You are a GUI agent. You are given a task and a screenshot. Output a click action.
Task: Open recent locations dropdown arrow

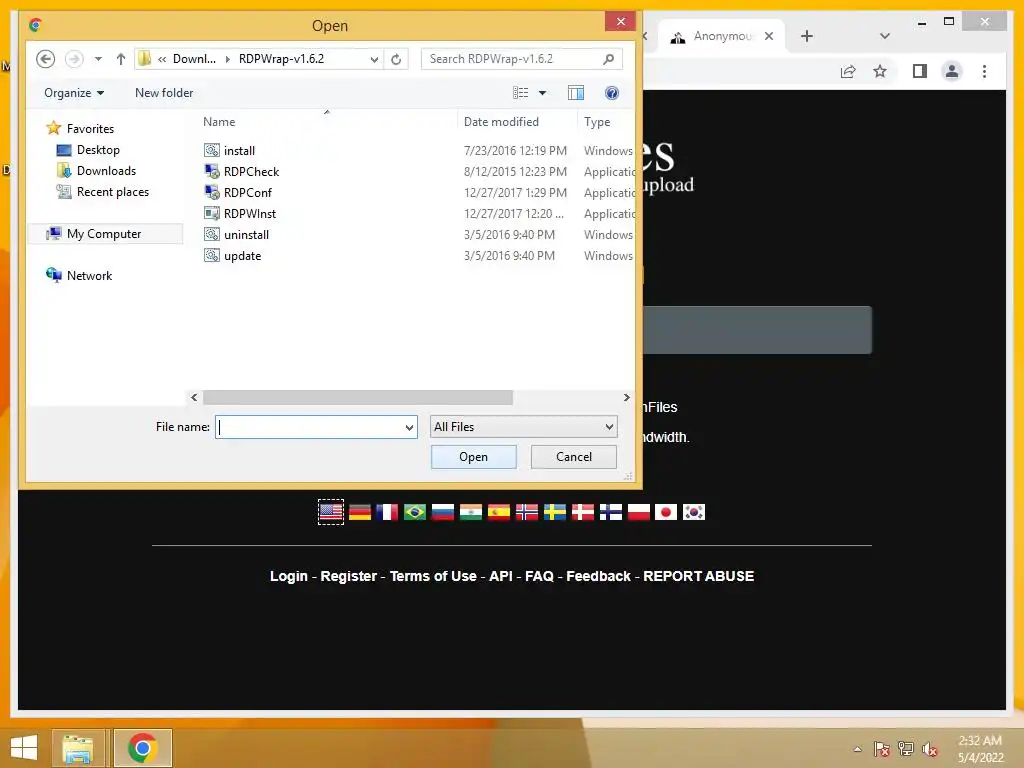click(98, 59)
